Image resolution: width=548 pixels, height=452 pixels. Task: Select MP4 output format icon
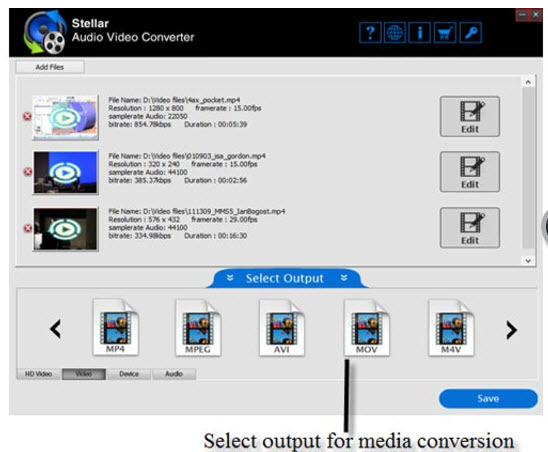(x=115, y=327)
